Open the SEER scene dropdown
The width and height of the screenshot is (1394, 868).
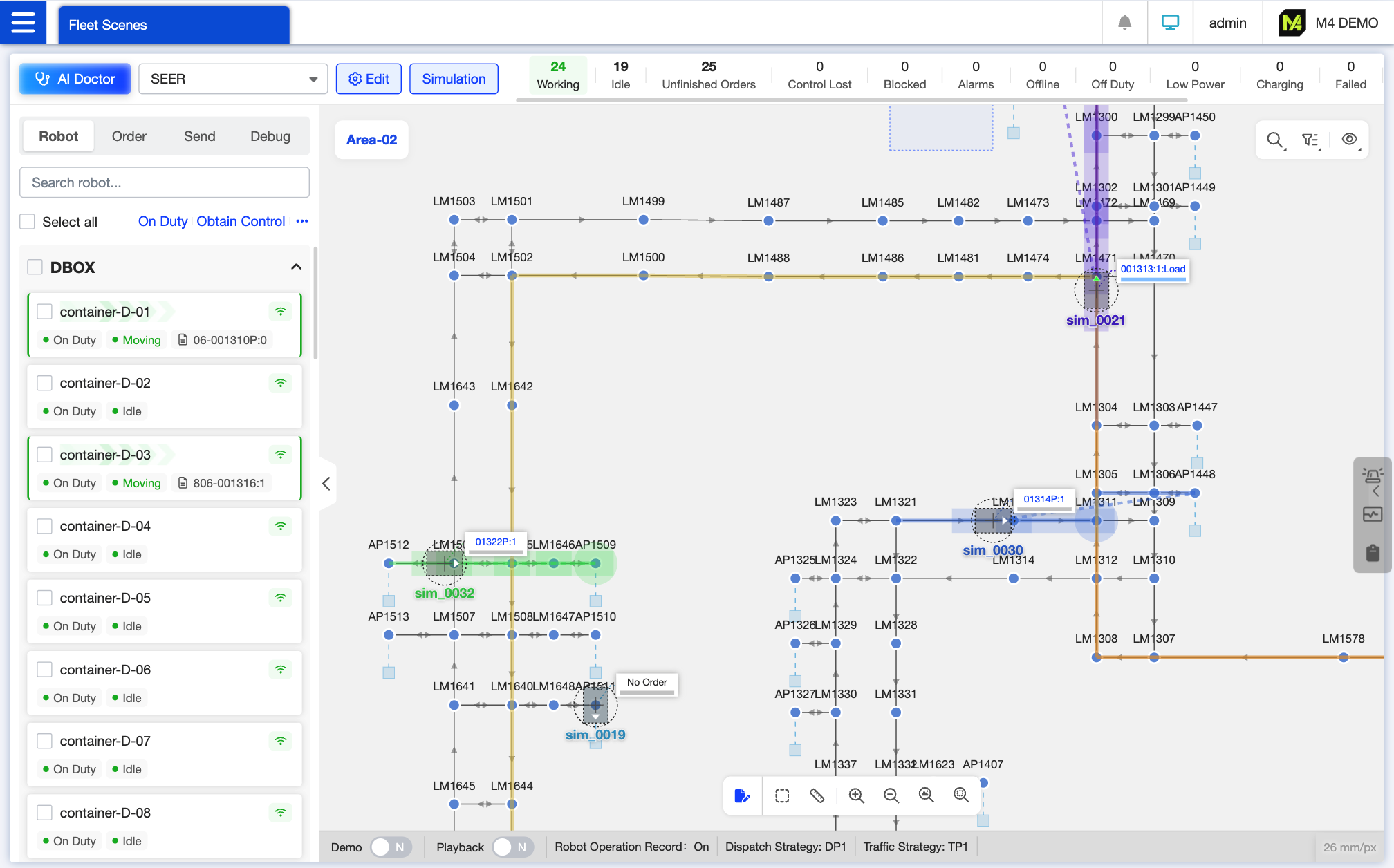[232, 79]
